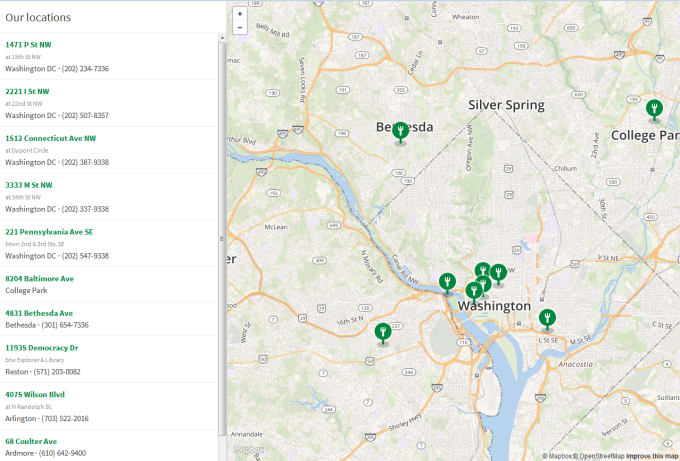
Task: Click the 'at 15th St NW' note
Action: pos(23,57)
